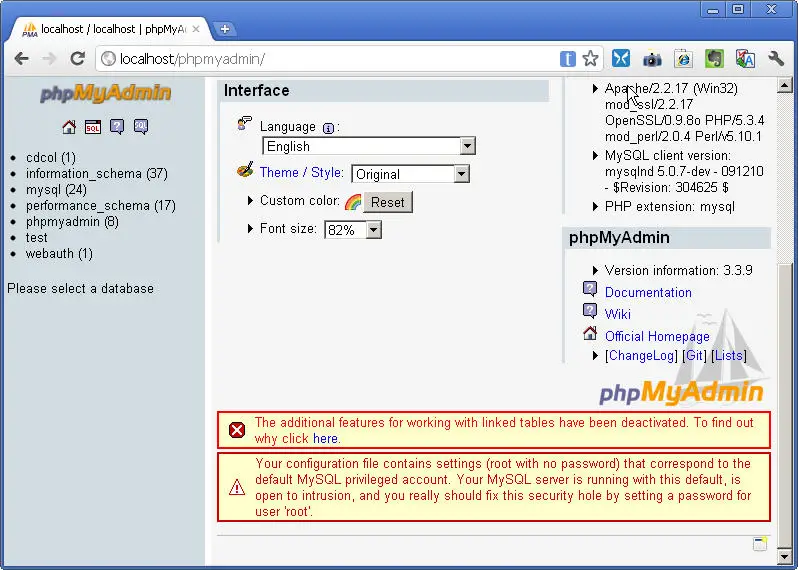Click the red error icon in linked tables message
This screenshot has height=570, width=798.
tap(237, 431)
